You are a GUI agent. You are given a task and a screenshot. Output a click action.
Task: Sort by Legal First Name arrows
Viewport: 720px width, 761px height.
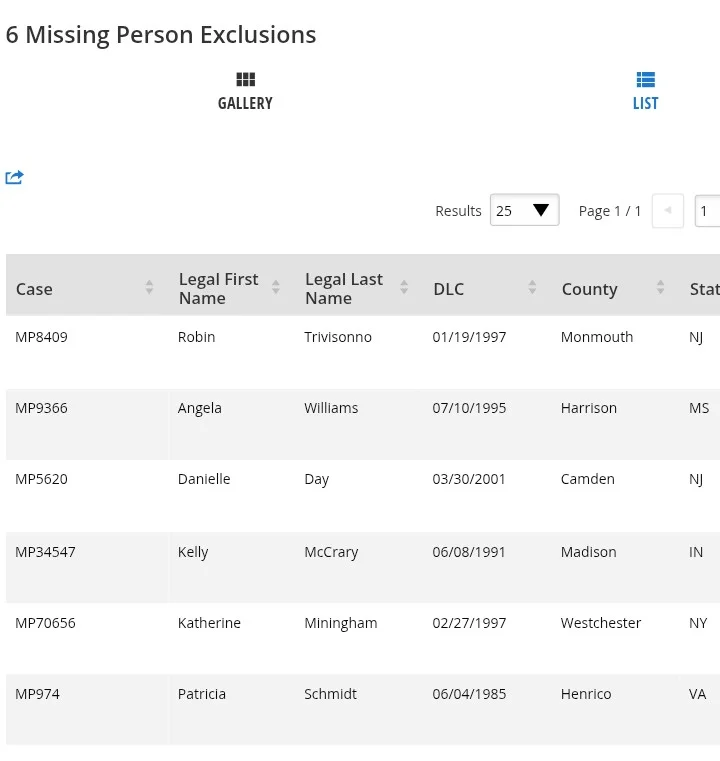(276, 288)
